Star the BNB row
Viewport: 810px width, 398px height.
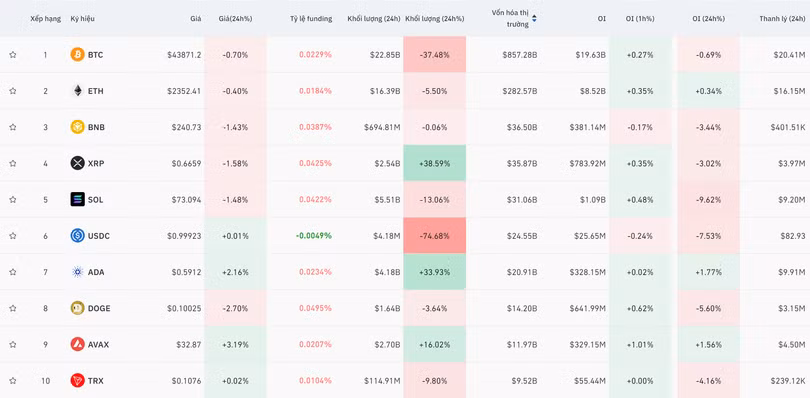pyautogui.click(x=13, y=127)
